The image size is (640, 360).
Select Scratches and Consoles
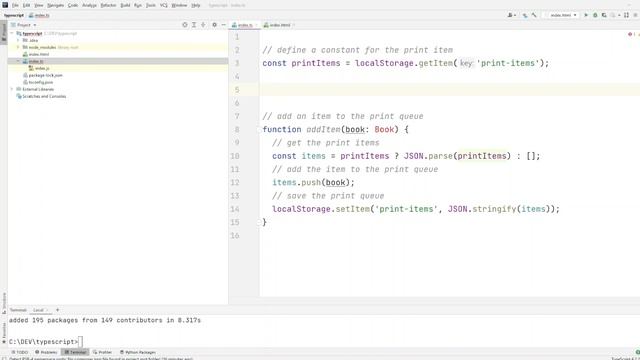pos(44,96)
